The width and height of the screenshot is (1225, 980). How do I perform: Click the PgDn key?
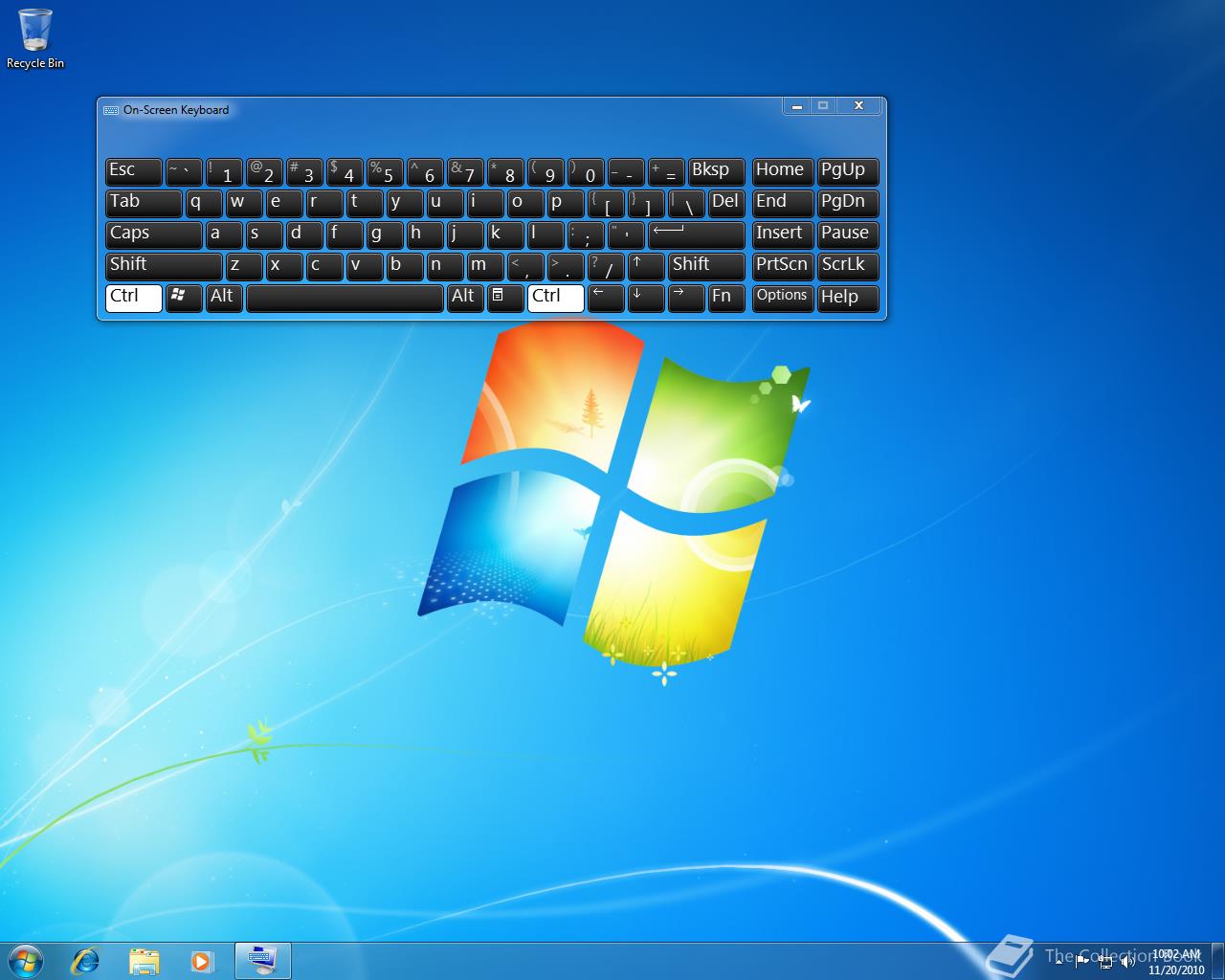click(848, 203)
